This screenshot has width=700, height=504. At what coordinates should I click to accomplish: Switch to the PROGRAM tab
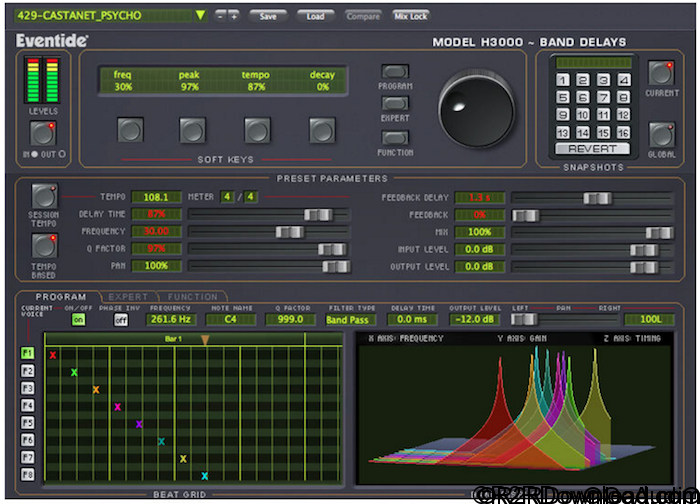(61, 297)
